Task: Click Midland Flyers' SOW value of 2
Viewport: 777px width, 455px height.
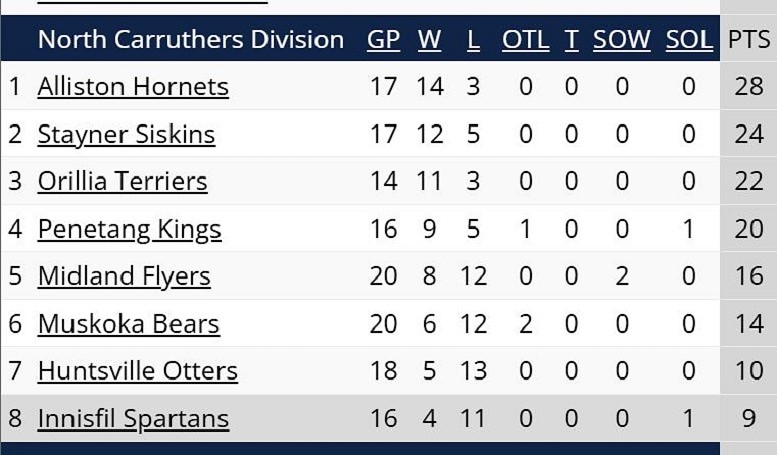Action: click(x=622, y=276)
